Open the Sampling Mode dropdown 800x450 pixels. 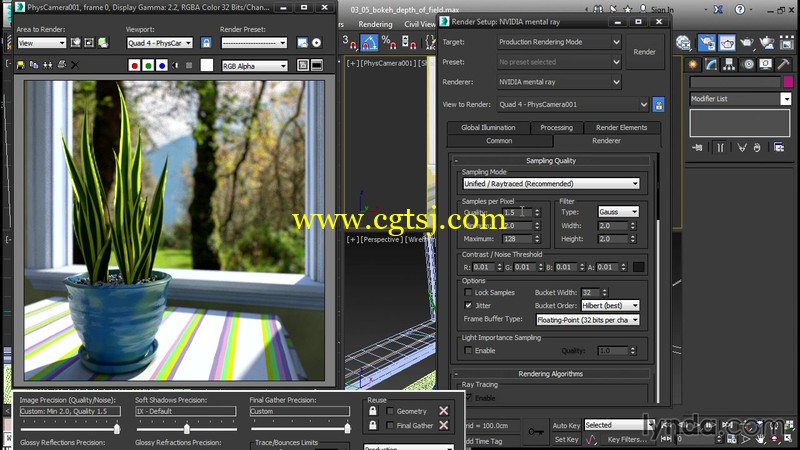coord(551,184)
